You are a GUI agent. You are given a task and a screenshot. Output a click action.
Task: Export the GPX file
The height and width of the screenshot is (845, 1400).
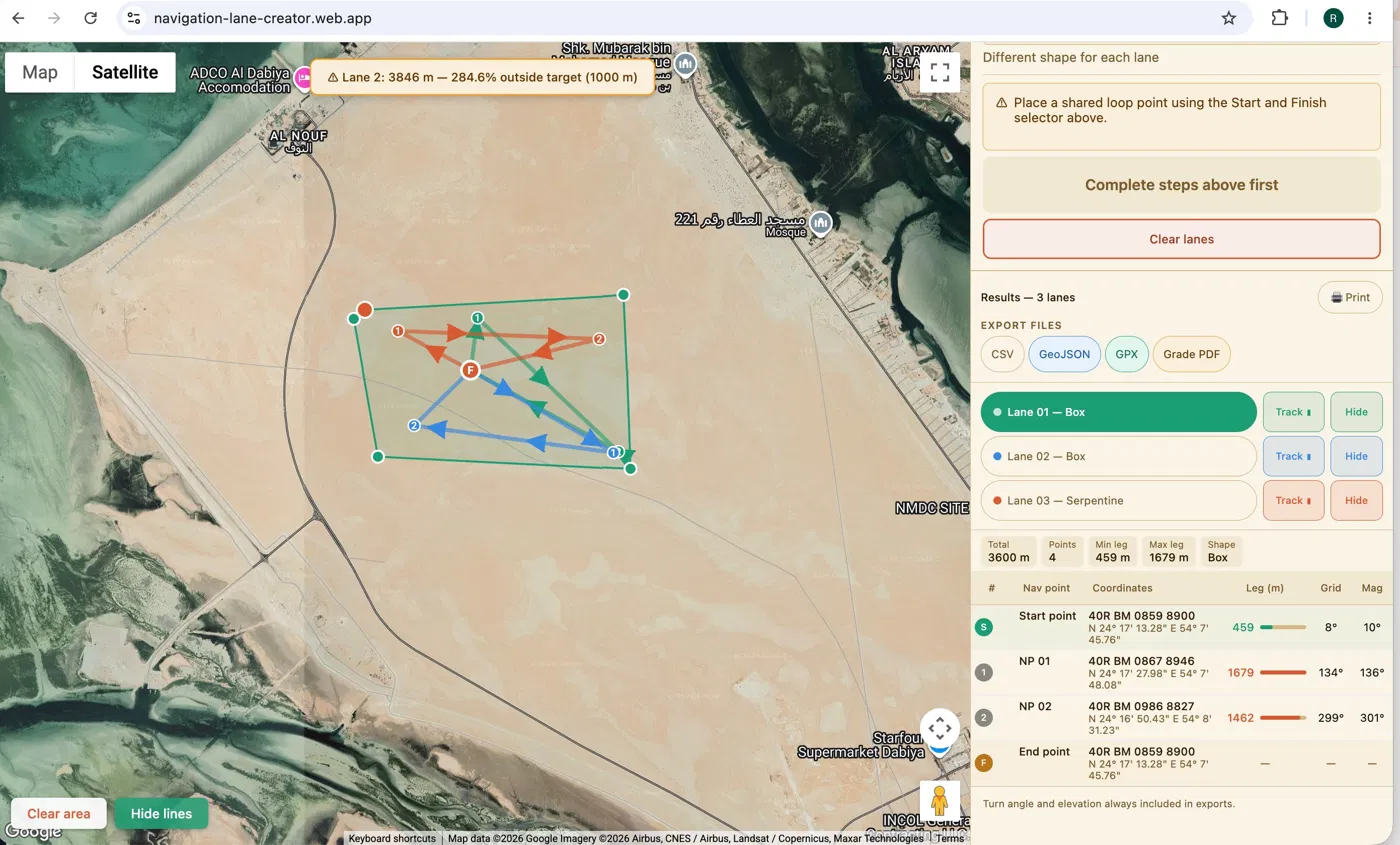coord(1127,354)
